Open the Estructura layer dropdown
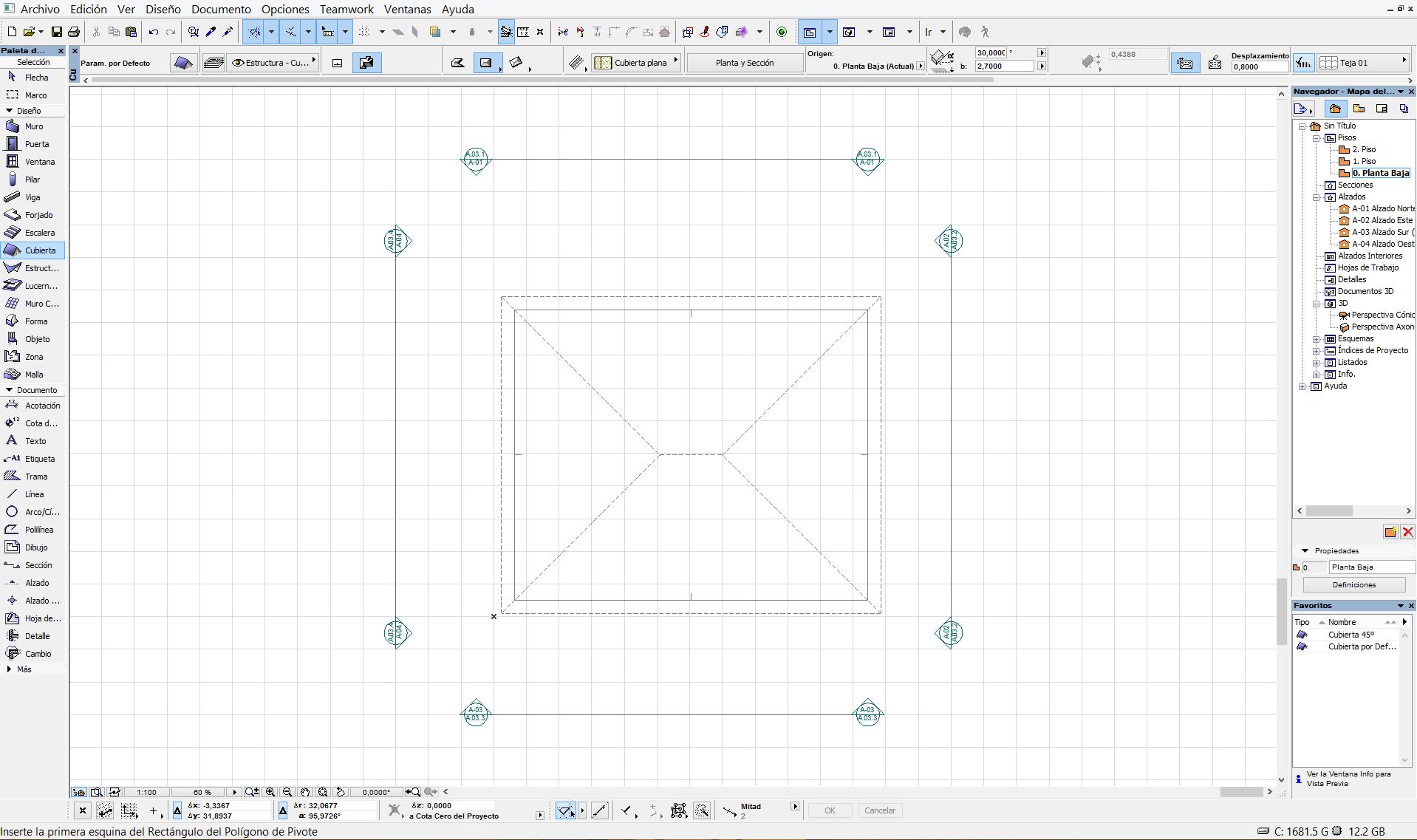This screenshot has width=1417, height=840. [274, 63]
